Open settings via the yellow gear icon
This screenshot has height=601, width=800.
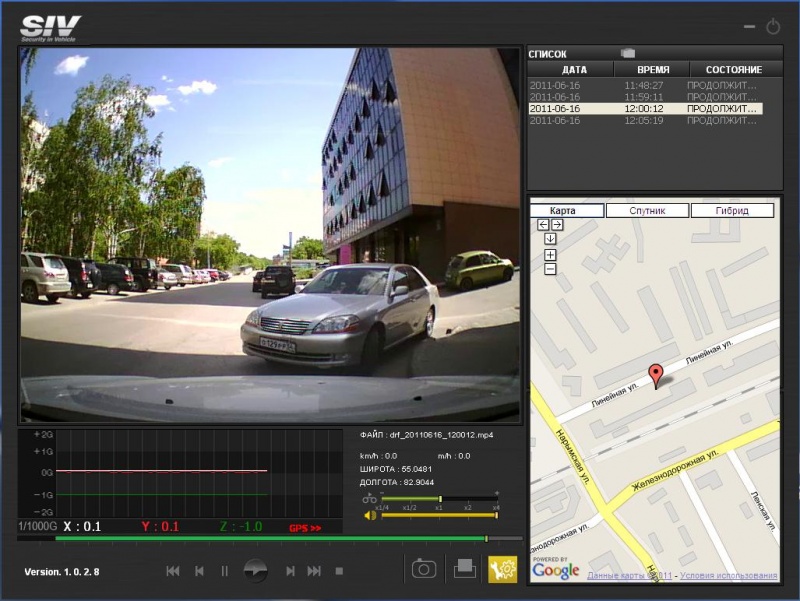click(502, 569)
